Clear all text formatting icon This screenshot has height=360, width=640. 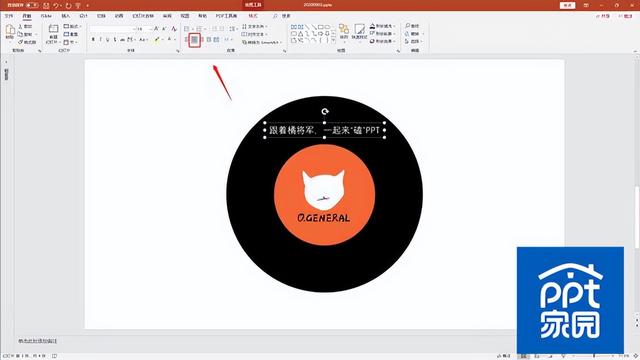[174, 29]
